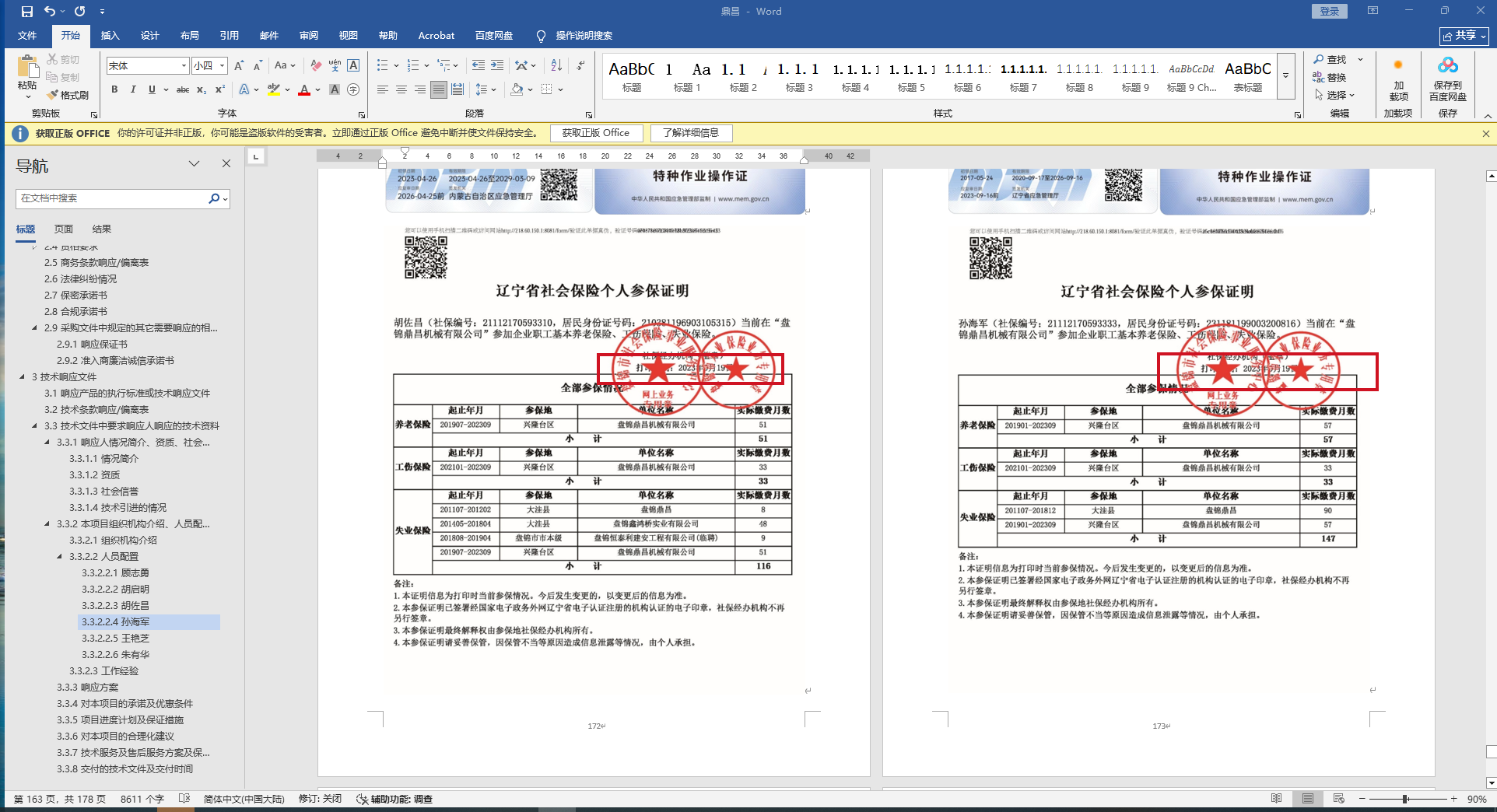Image resolution: width=1497 pixels, height=812 pixels.
Task: Open borders dropdown
Action: click(x=560, y=89)
